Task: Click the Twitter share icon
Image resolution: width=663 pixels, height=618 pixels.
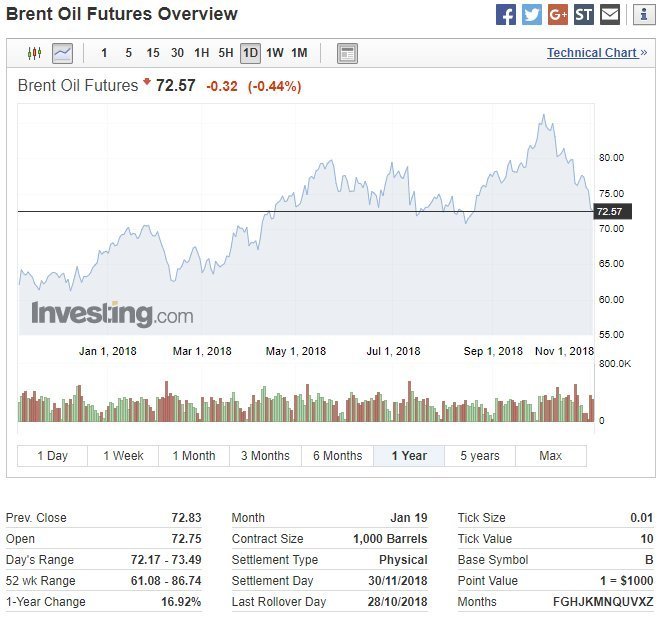Action: 532,15
